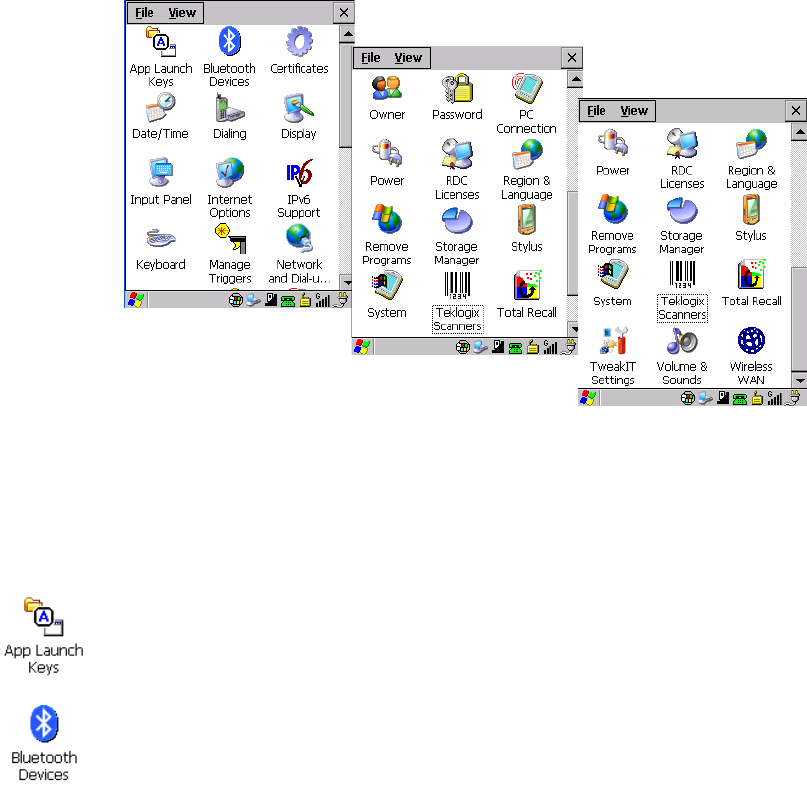This screenshot has height=785, width=807.
Task: Open Region & Language in the PC Connection window
Action: pyautogui.click(x=527, y=170)
